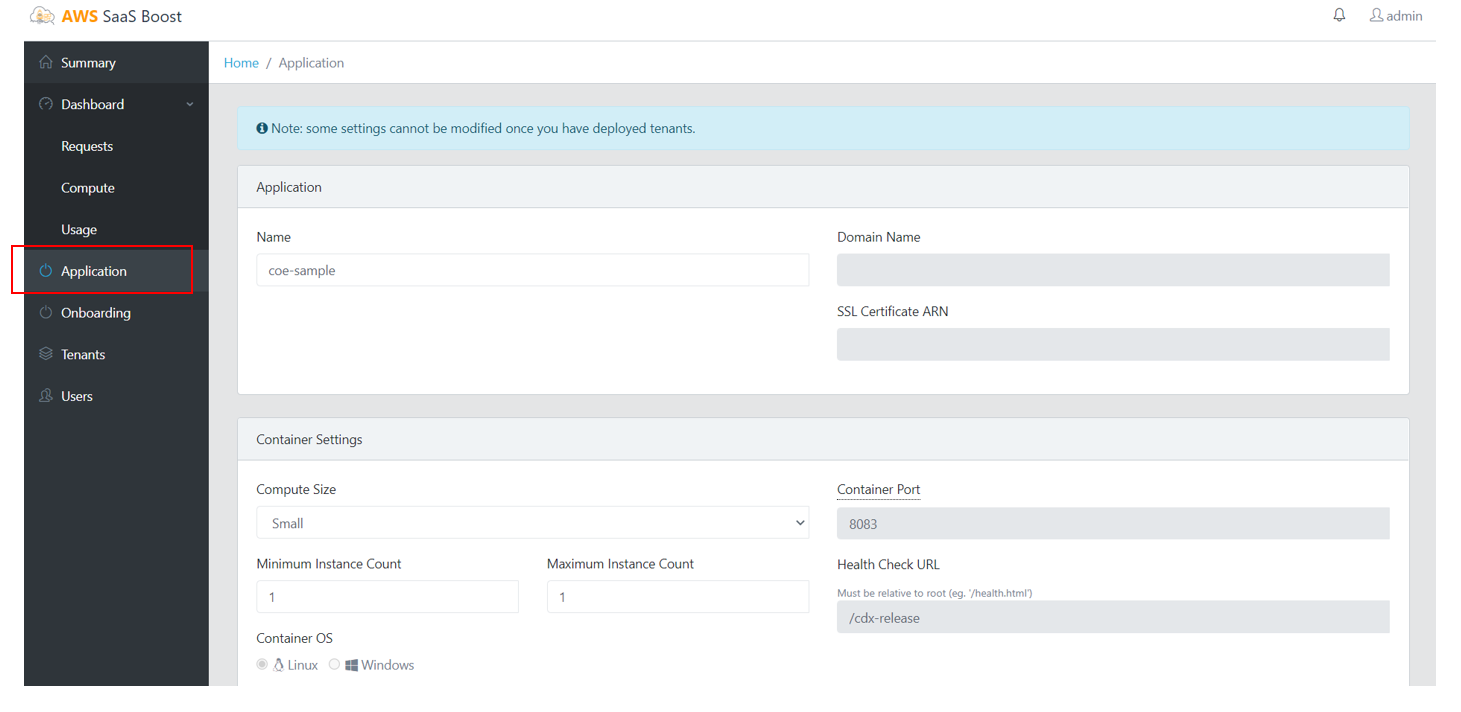Click the Tenants layers icon
The height and width of the screenshot is (712, 1461).
(45, 354)
